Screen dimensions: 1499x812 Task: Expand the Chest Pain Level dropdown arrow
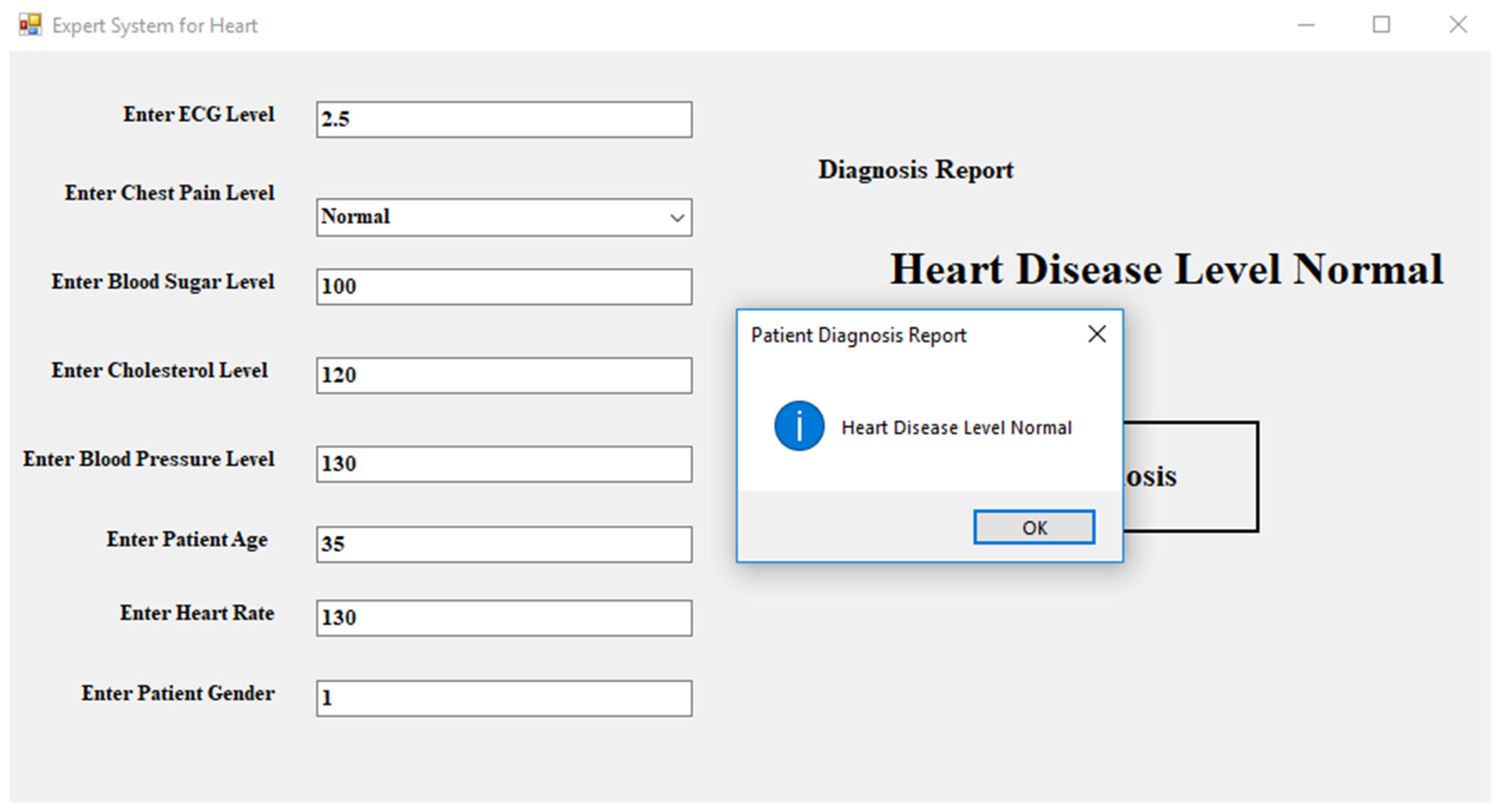coord(676,218)
